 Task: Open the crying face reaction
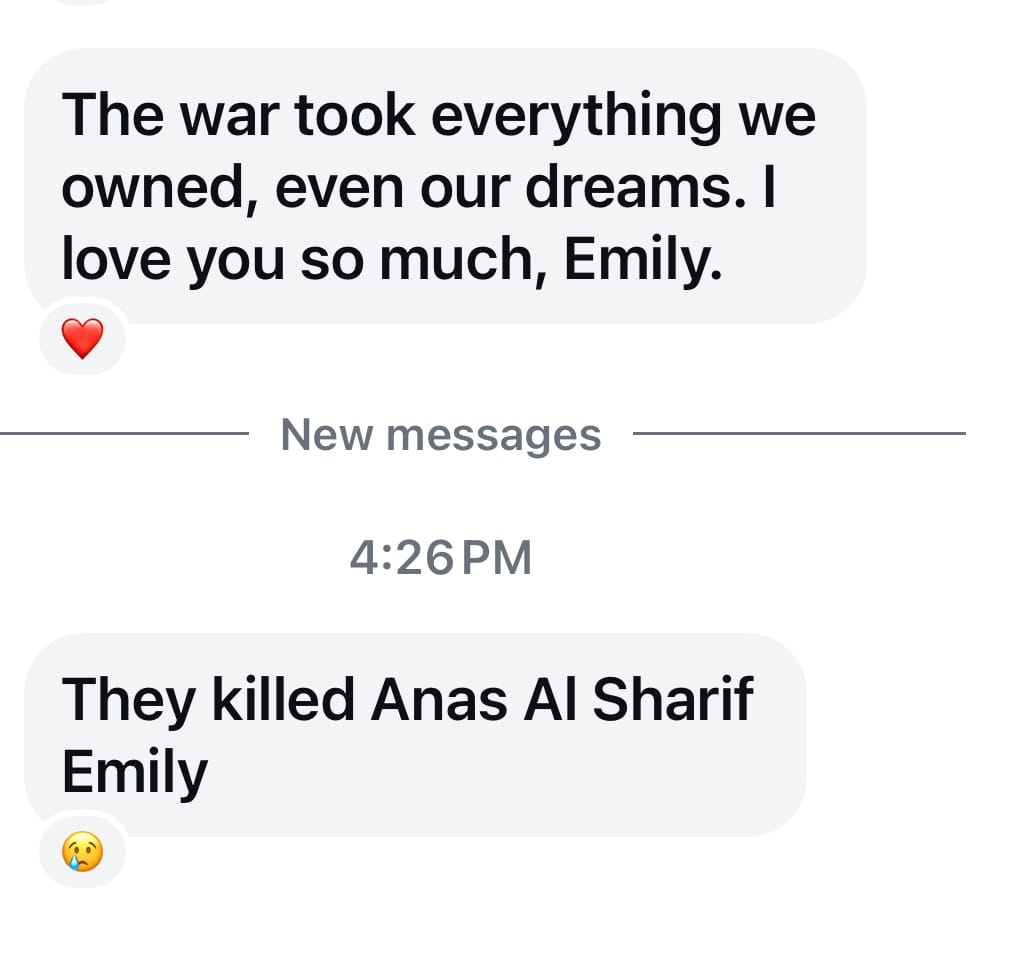pos(82,852)
